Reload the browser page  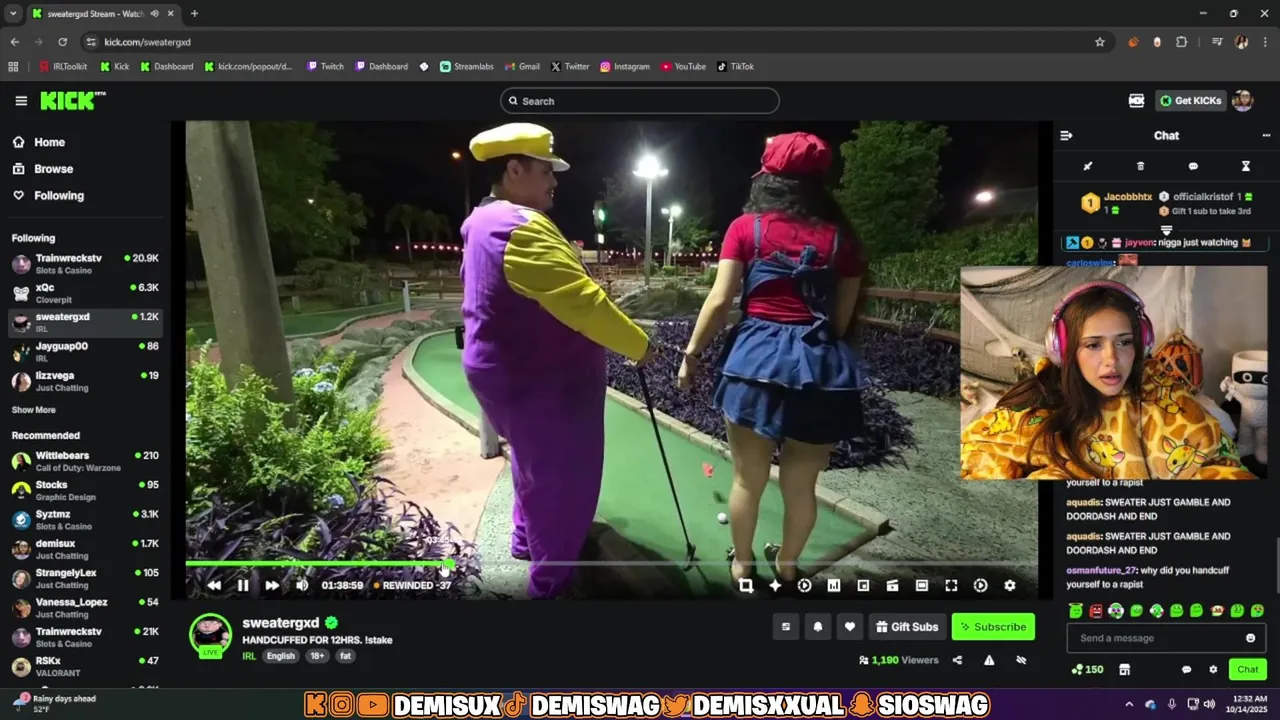[x=62, y=42]
